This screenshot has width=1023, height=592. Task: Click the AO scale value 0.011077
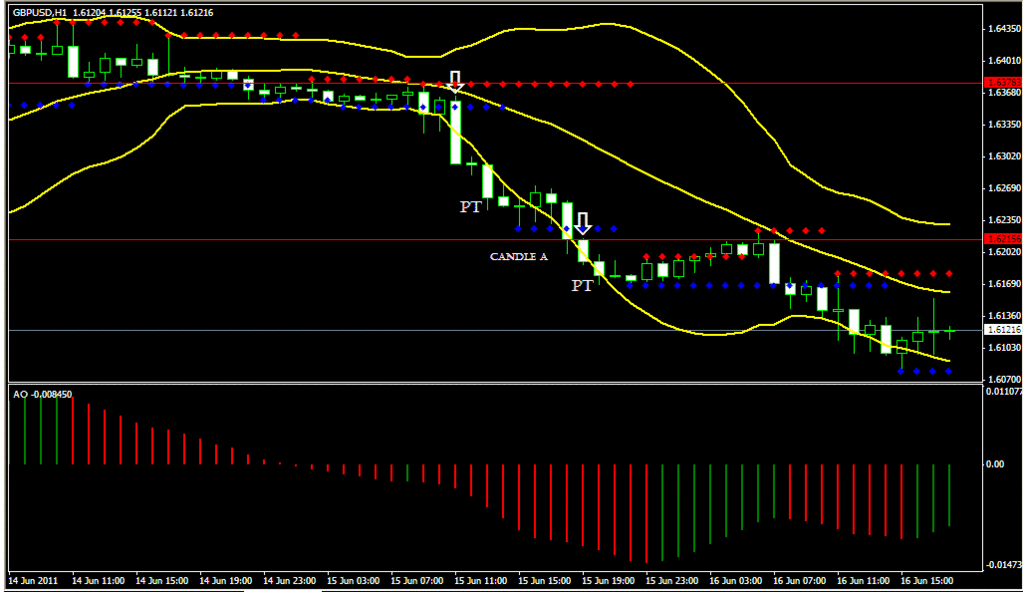click(1003, 392)
